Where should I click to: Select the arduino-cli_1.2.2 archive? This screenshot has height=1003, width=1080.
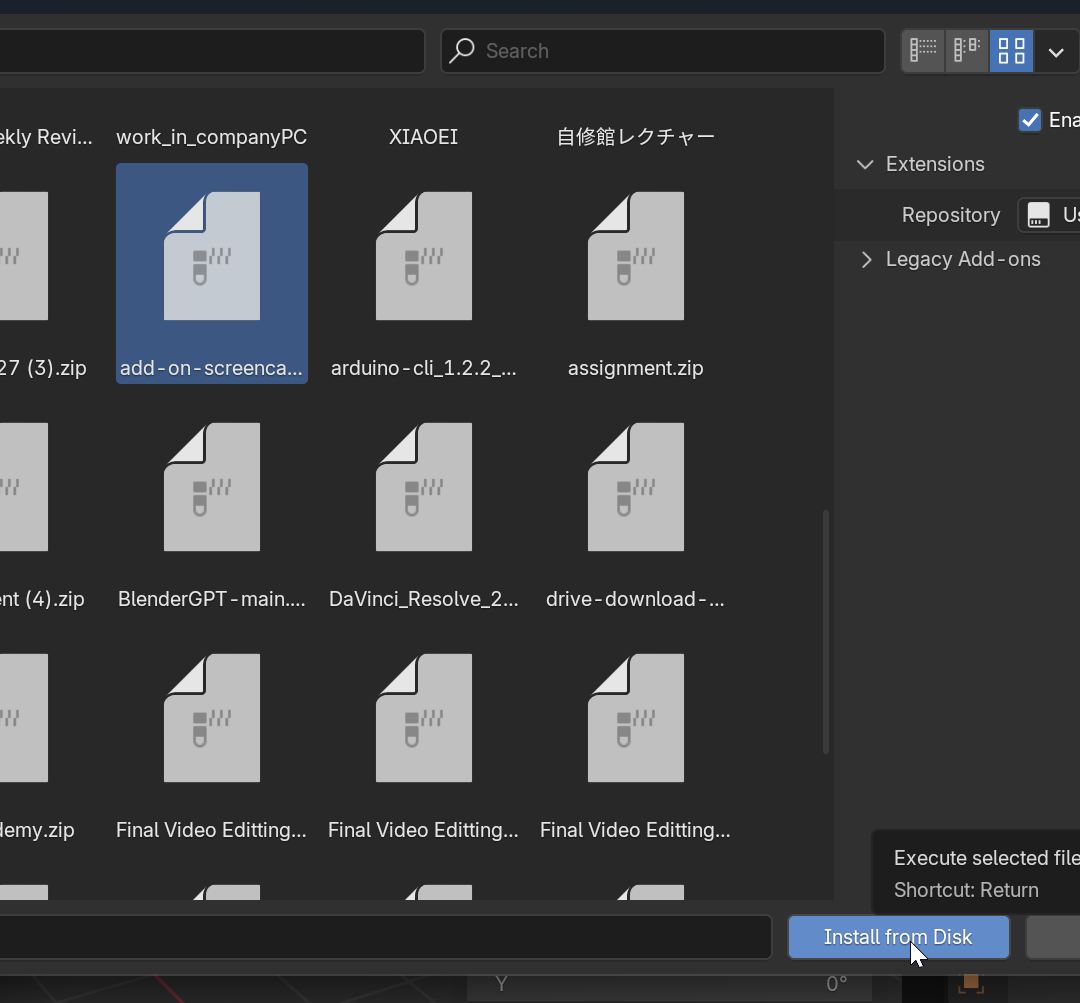coord(423,257)
